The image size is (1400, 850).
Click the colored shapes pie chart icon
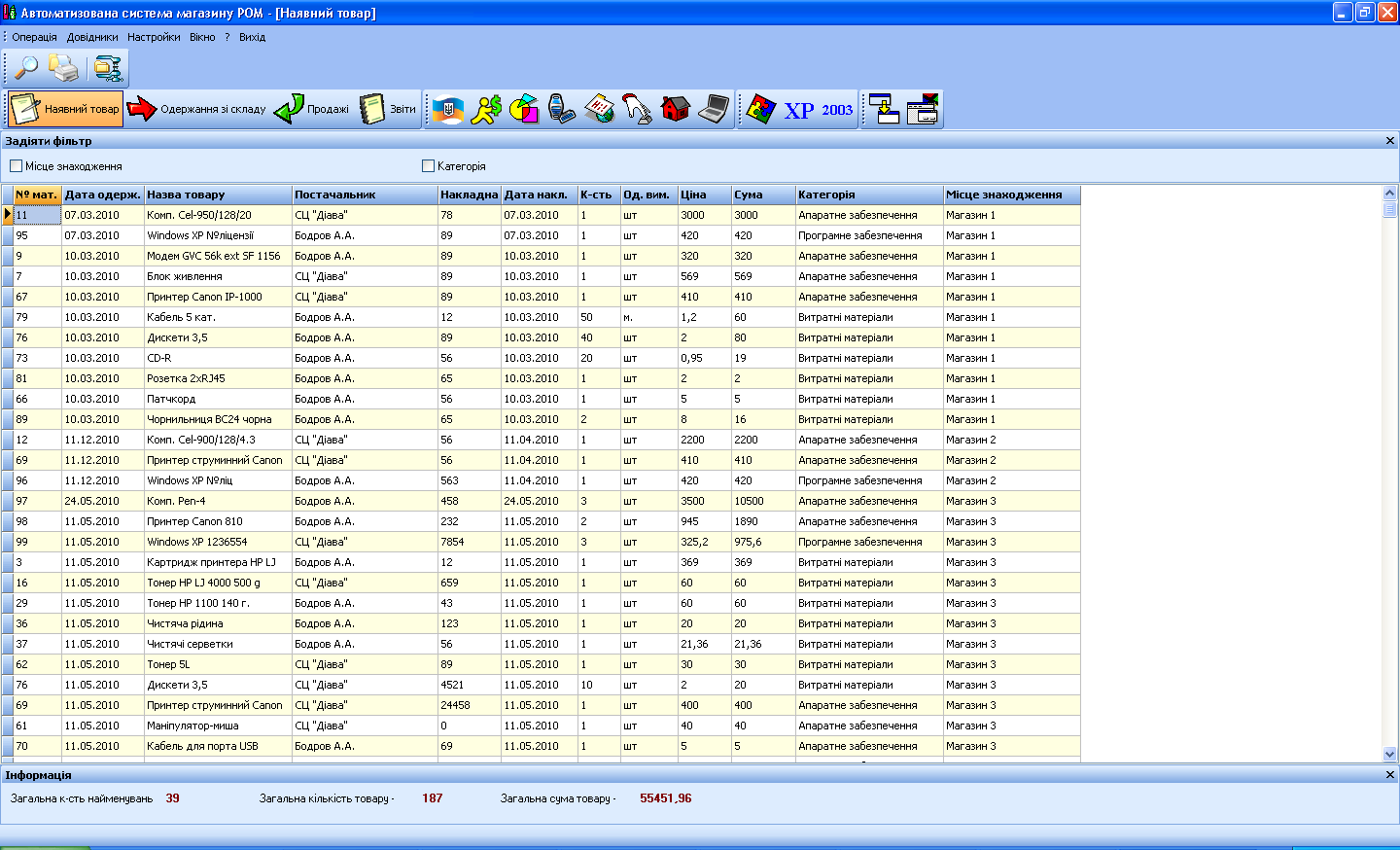click(x=524, y=109)
